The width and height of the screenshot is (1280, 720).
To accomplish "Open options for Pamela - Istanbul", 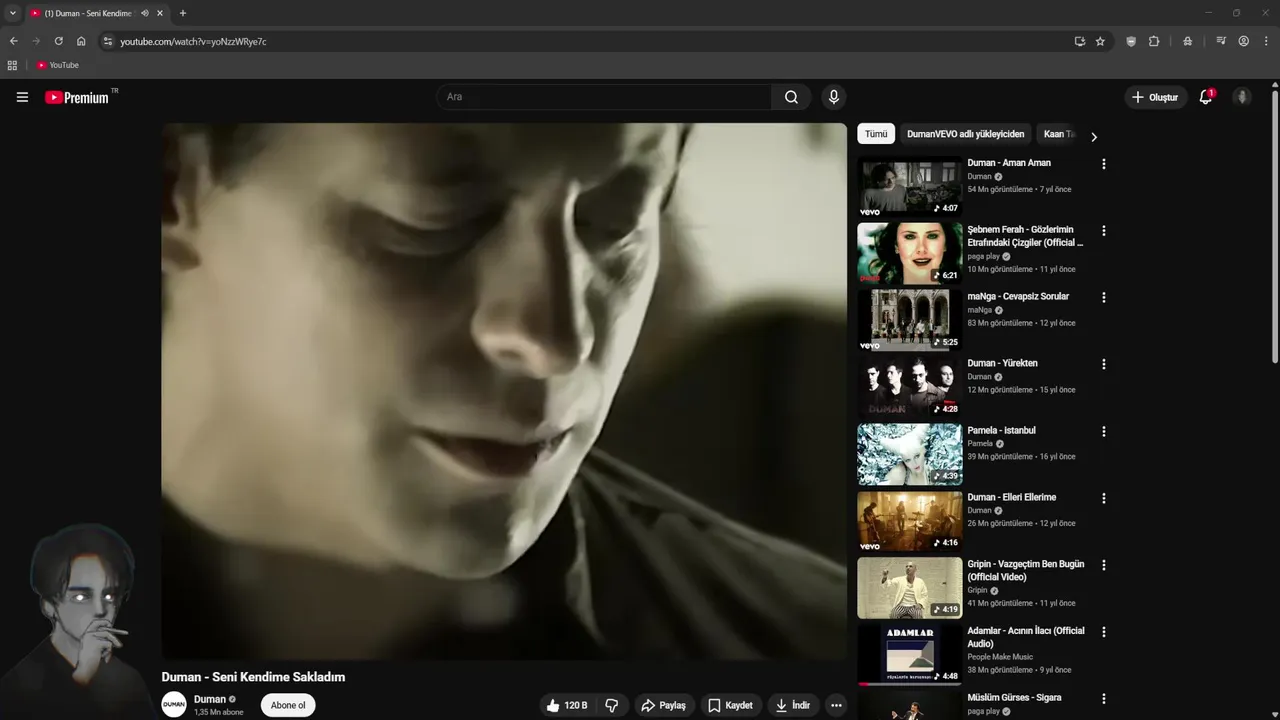I will (1104, 432).
